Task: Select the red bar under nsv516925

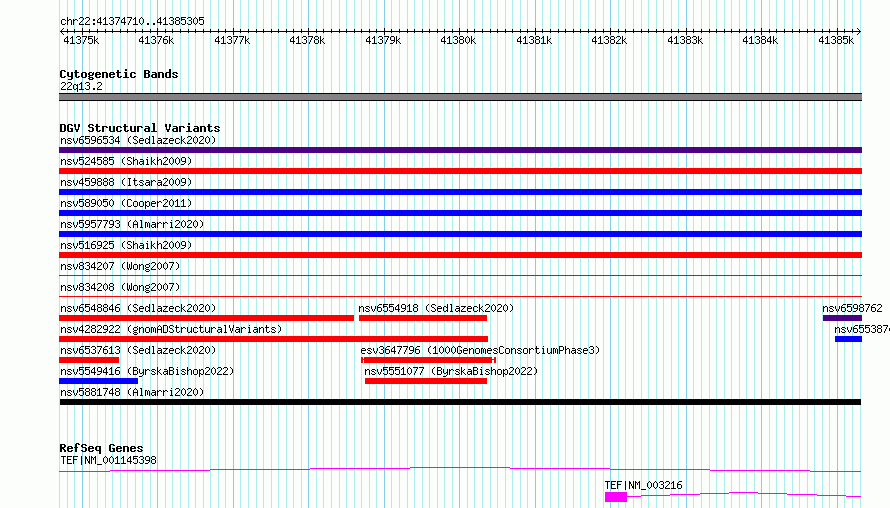Action: click(460, 255)
